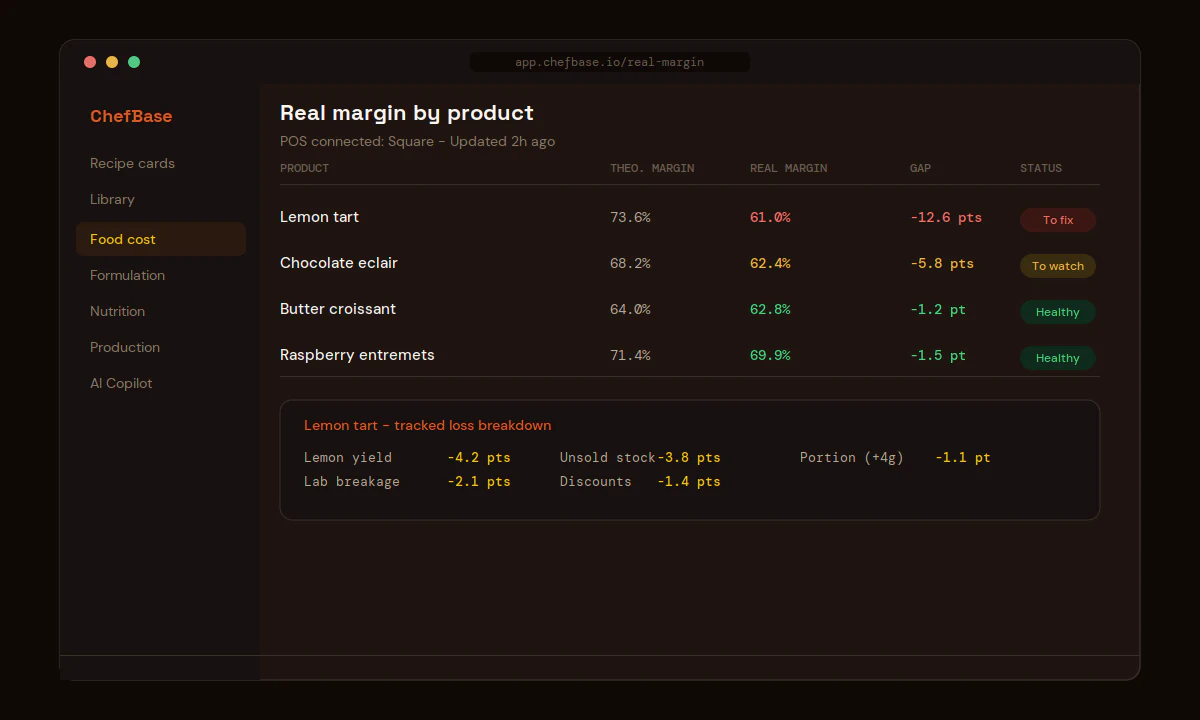Click real margin 61.0%
Image resolution: width=1200 pixels, height=720 pixels.
[x=770, y=217]
